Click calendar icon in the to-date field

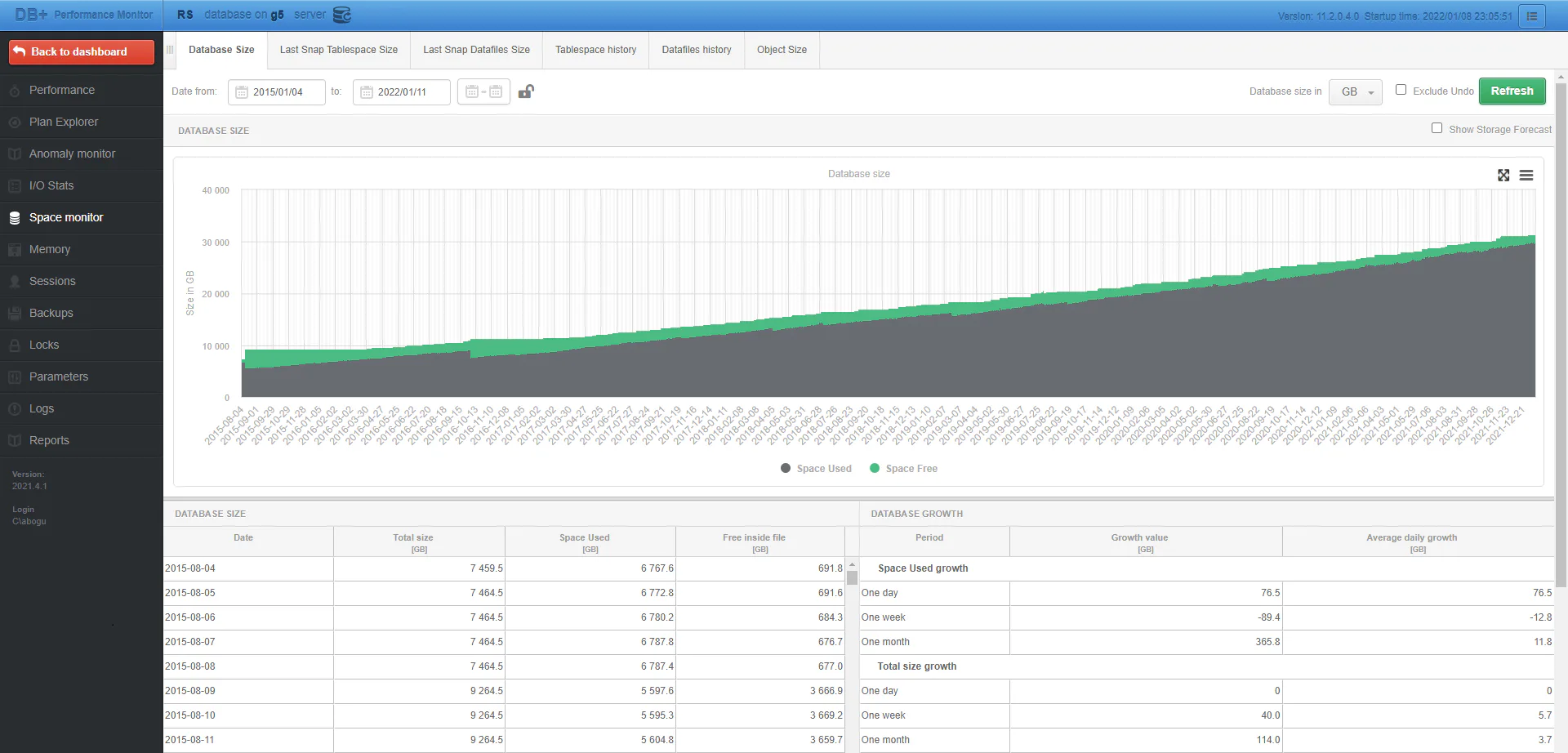(x=367, y=92)
